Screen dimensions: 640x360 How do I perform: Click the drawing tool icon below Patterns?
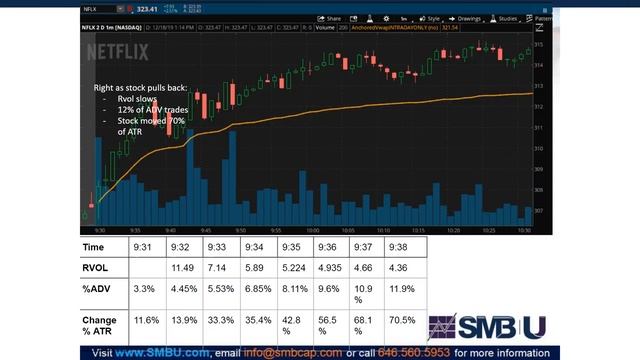(x=540, y=28)
